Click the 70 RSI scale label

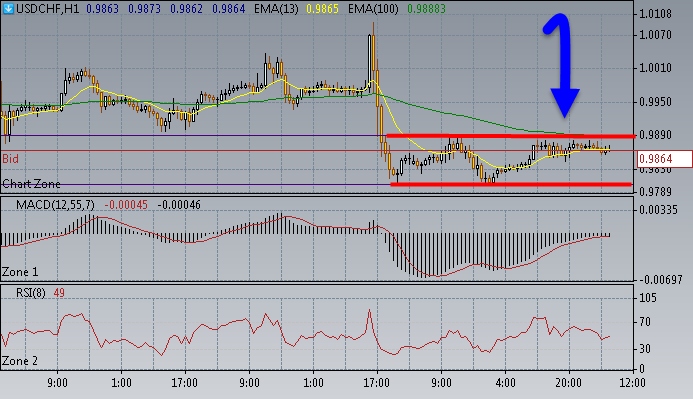645,322
